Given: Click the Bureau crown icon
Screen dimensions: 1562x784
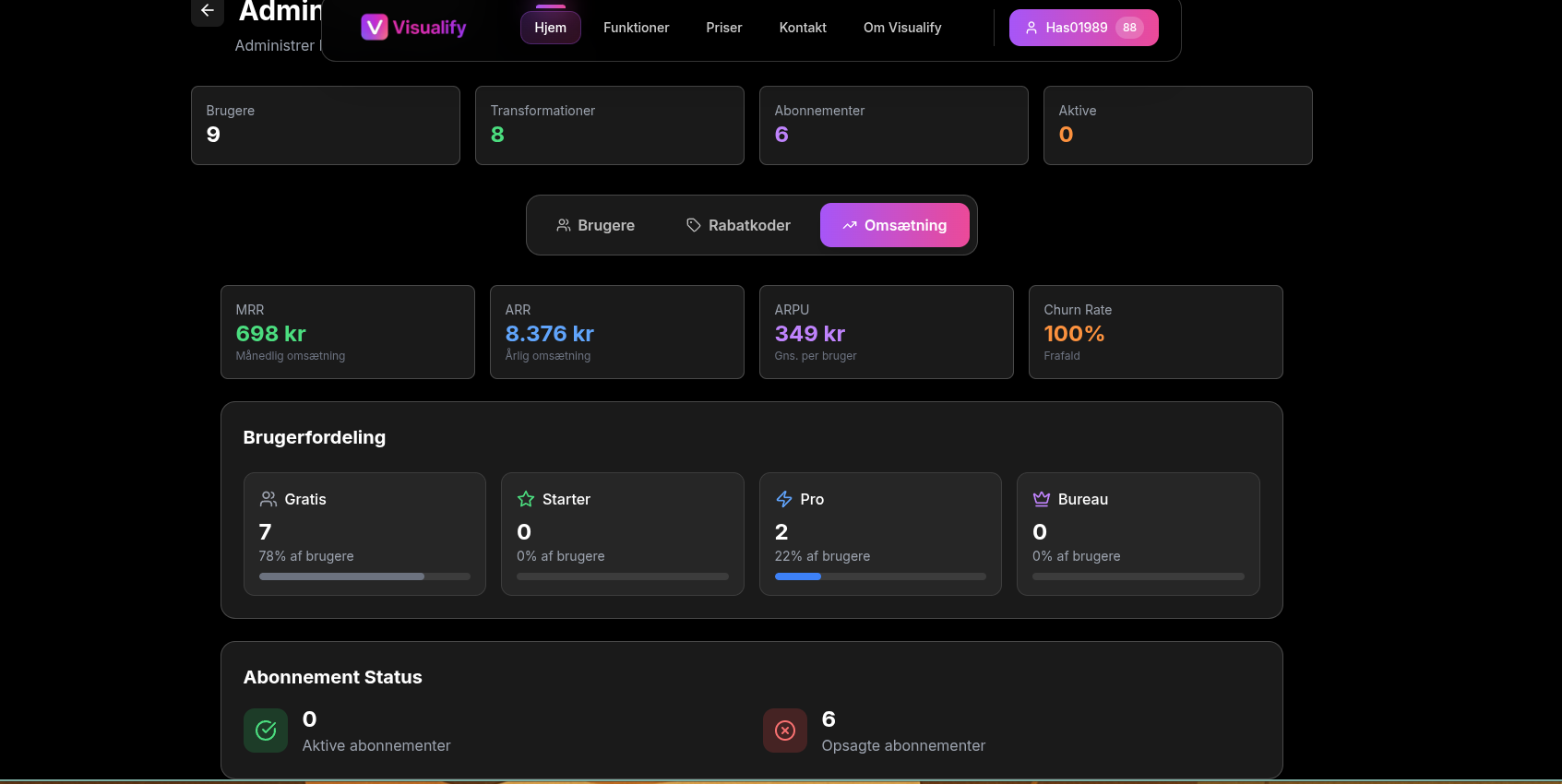Looking at the screenshot, I should click(1042, 499).
